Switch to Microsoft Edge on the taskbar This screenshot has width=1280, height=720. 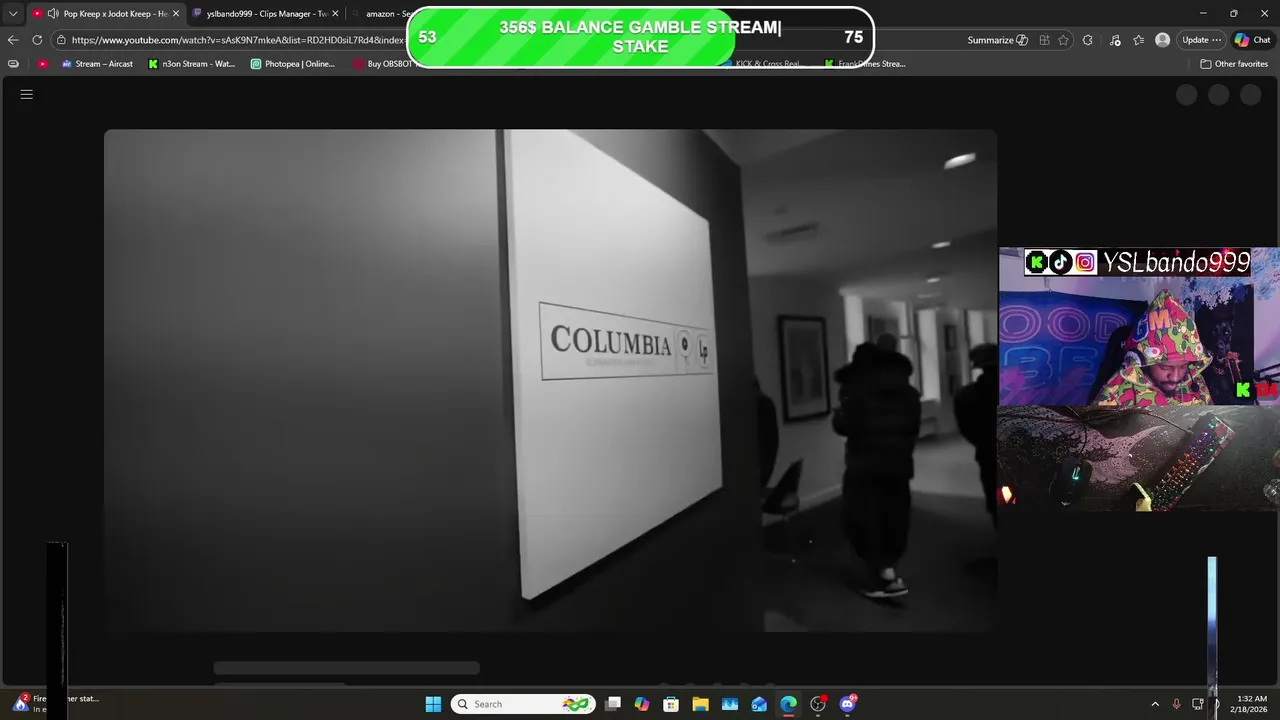(x=789, y=704)
